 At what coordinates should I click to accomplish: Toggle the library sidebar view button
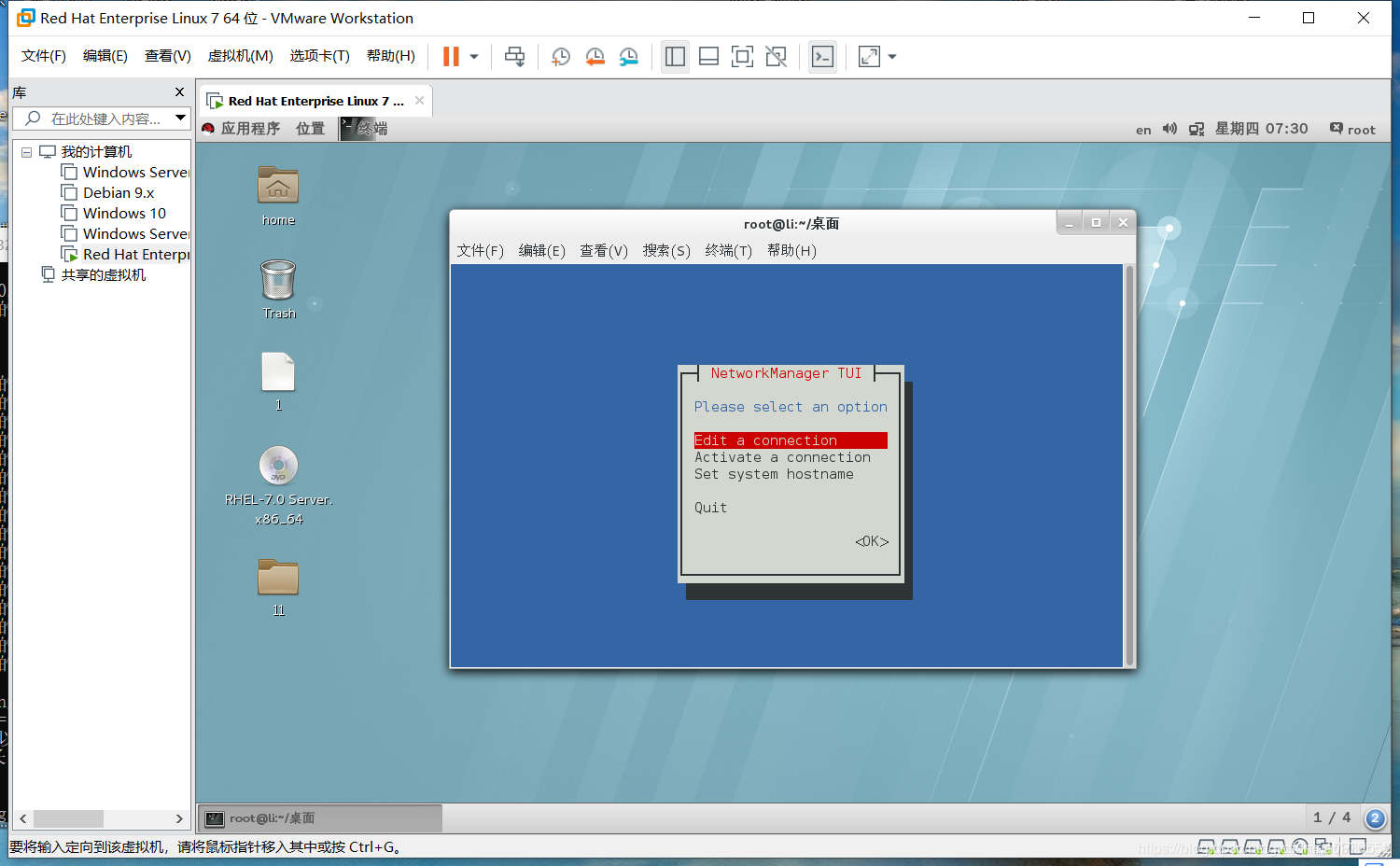675,57
